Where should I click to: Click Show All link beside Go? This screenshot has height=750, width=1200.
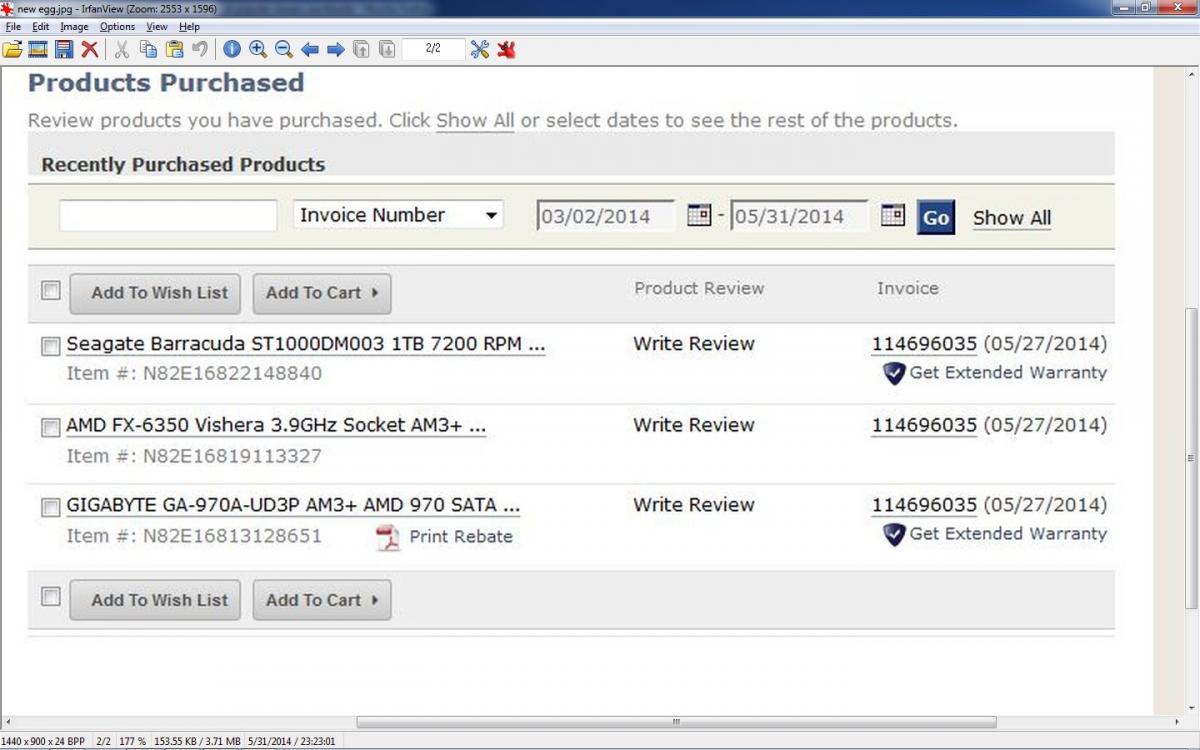(x=1012, y=218)
